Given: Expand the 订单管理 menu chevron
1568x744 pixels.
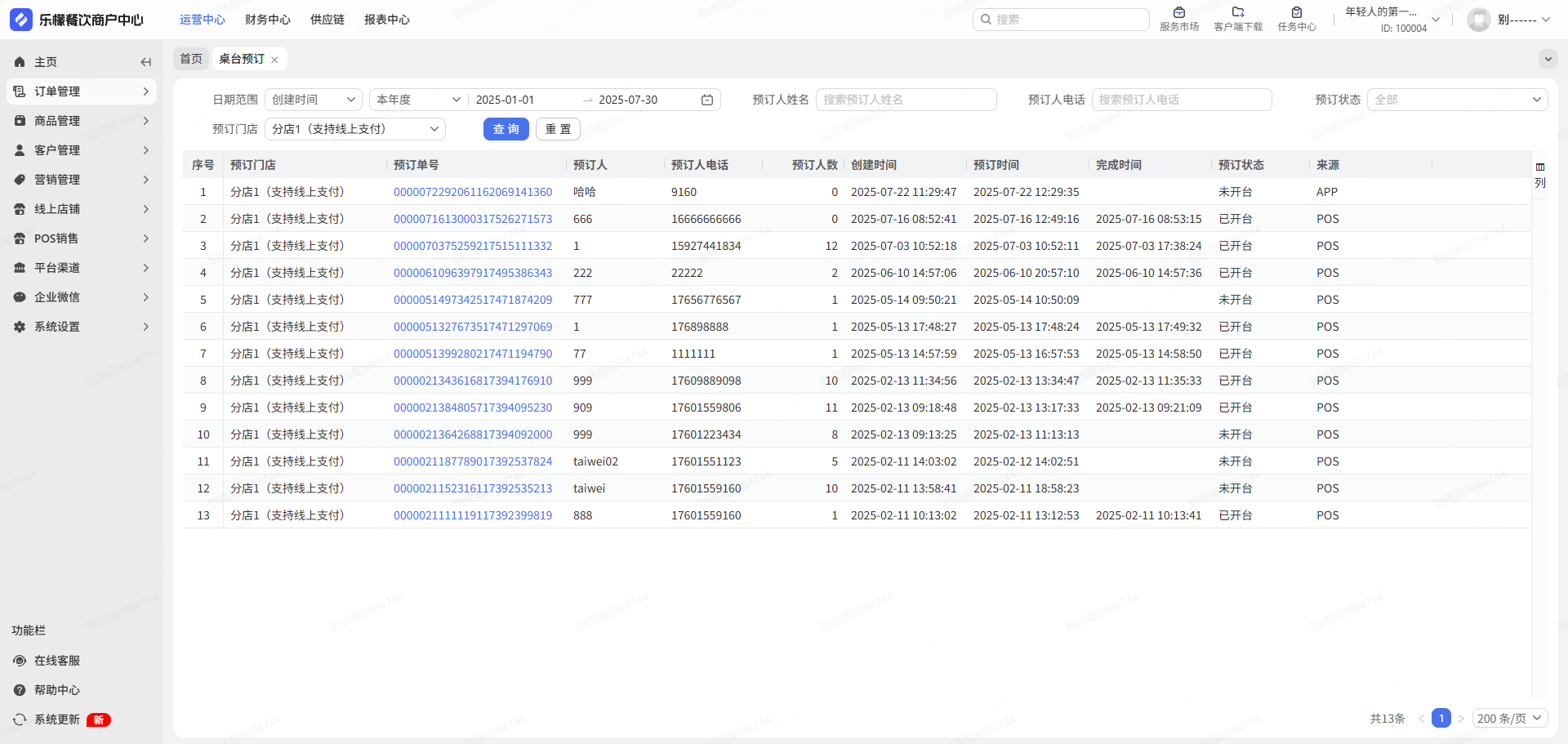Looking at the screenshot, I should [x=146, y=91].
